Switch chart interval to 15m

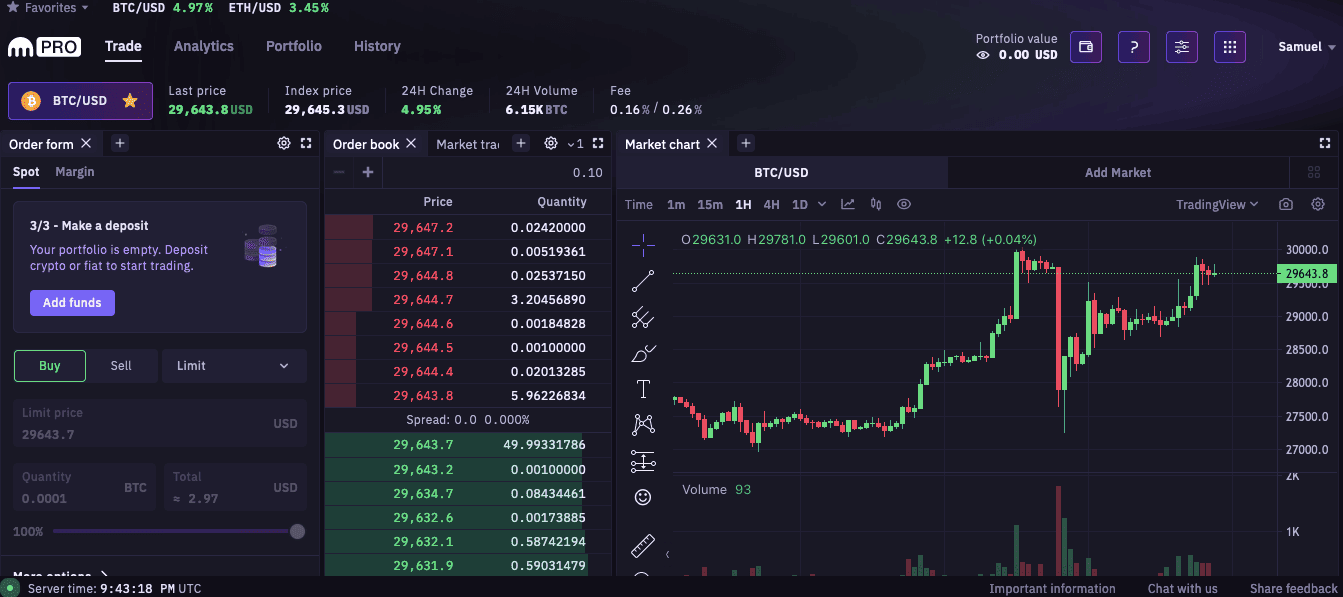[710, 204]
